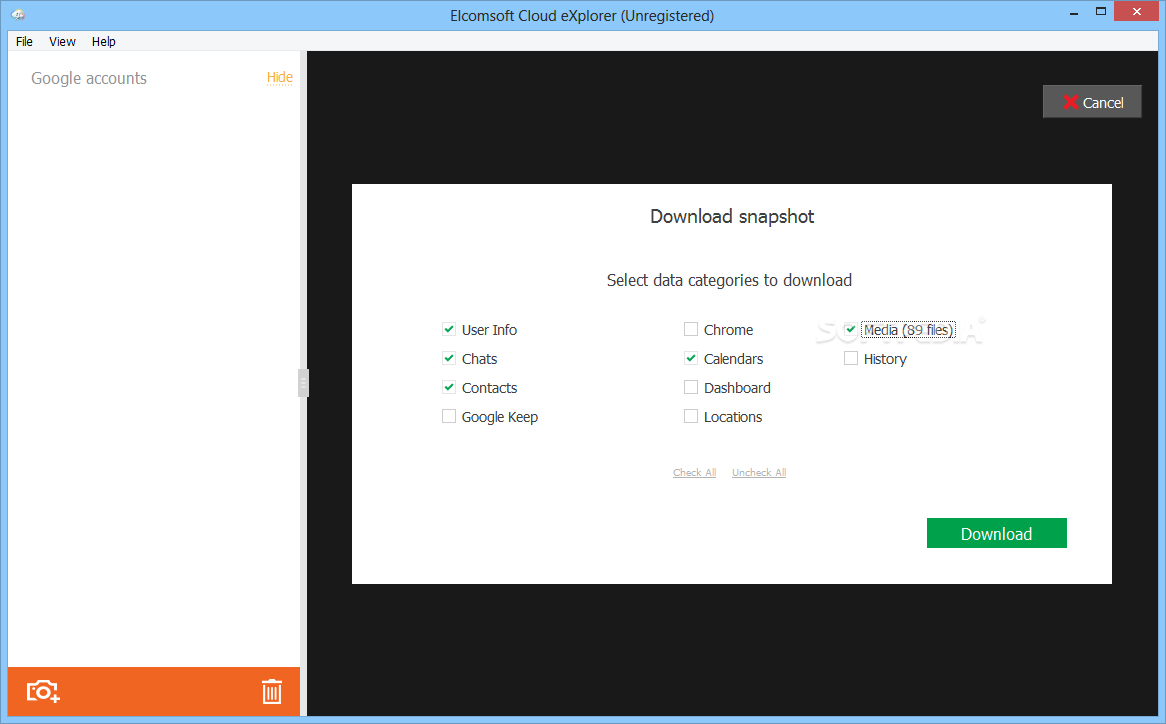Viewport: 1166px width, 724px height.
Task: Enable the History checkbox
Action: pos(851,358)
